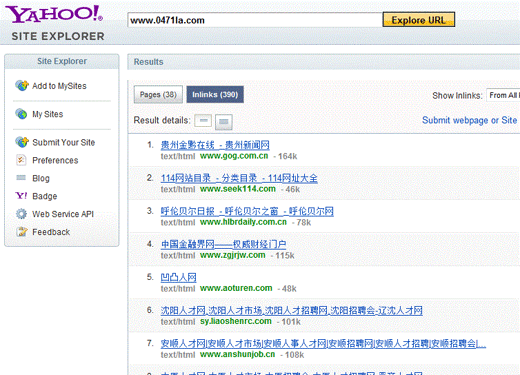520x375 pixels.
Task: Click the My Sites globe icon
Action: pos(21,114)
